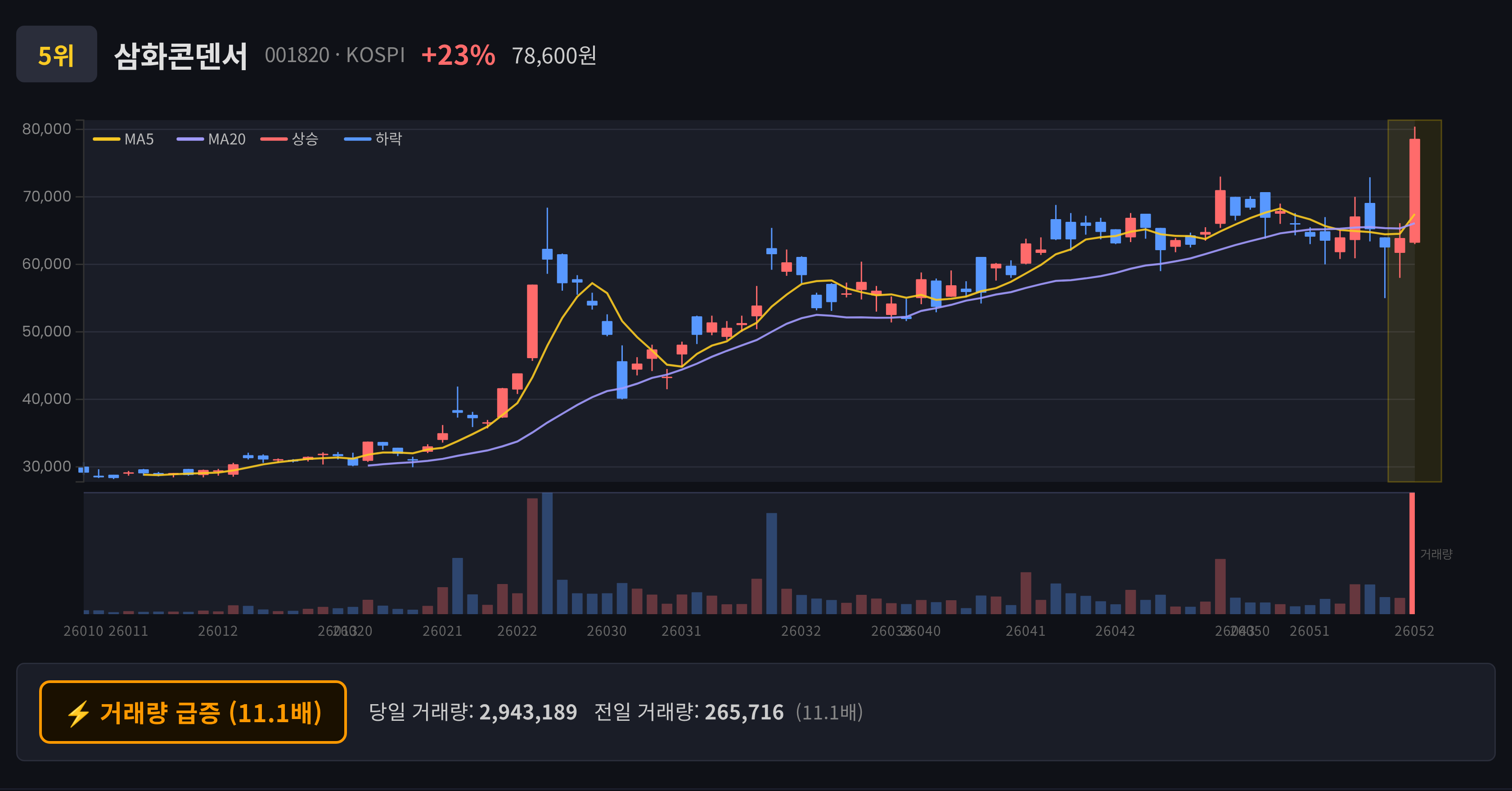Click the 26052 date axis label
Viewport: 1512px width, 791px height.
[1414, 631]
